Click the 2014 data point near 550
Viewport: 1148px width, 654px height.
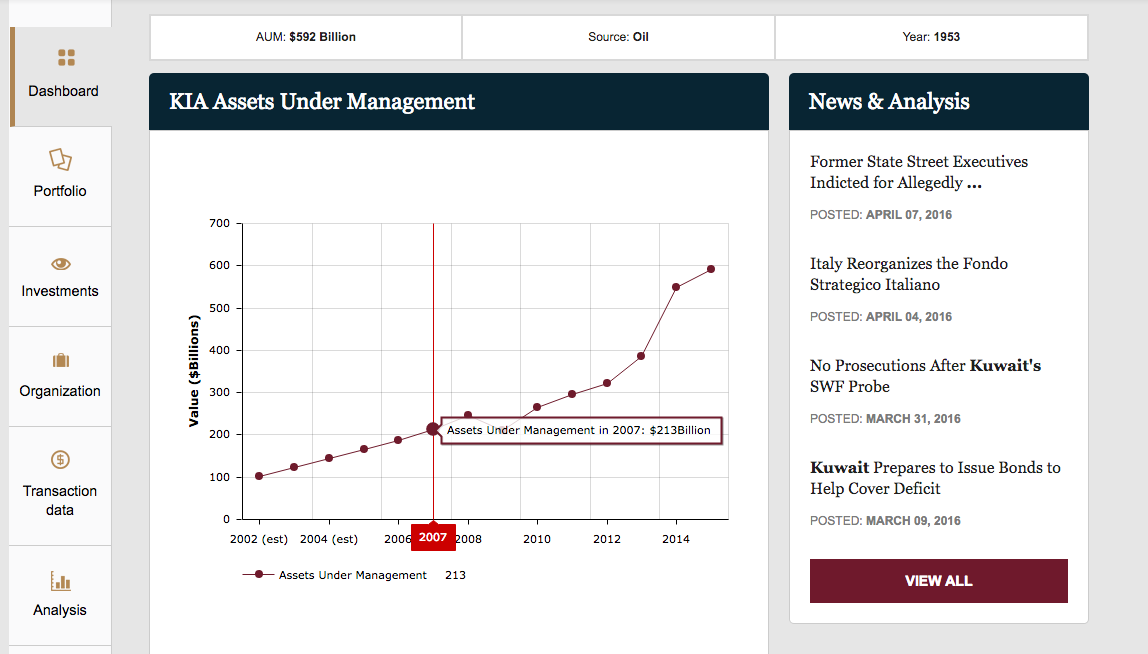[676, 287]
